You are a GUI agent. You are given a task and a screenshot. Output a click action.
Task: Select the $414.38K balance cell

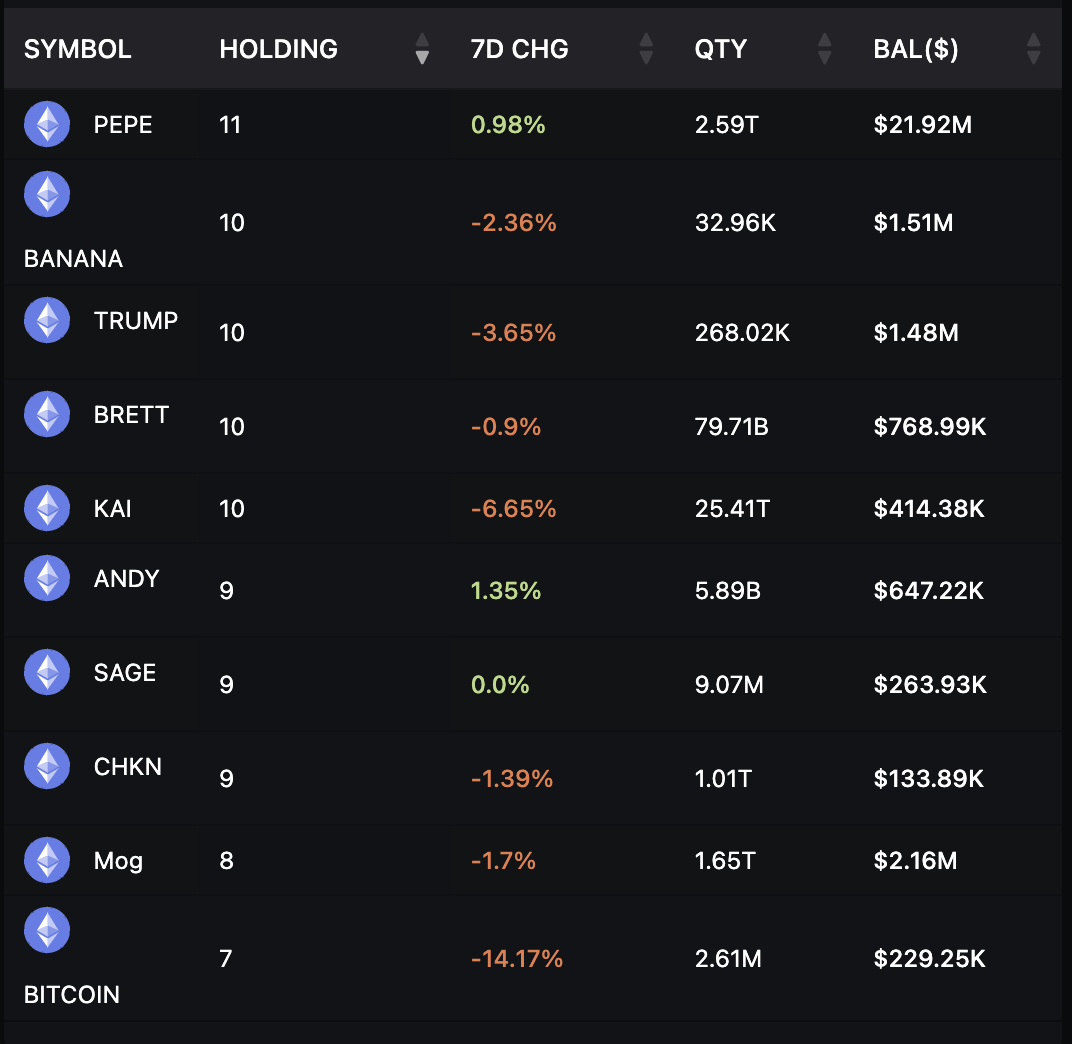pyautogui.click(x=929, y=509)
